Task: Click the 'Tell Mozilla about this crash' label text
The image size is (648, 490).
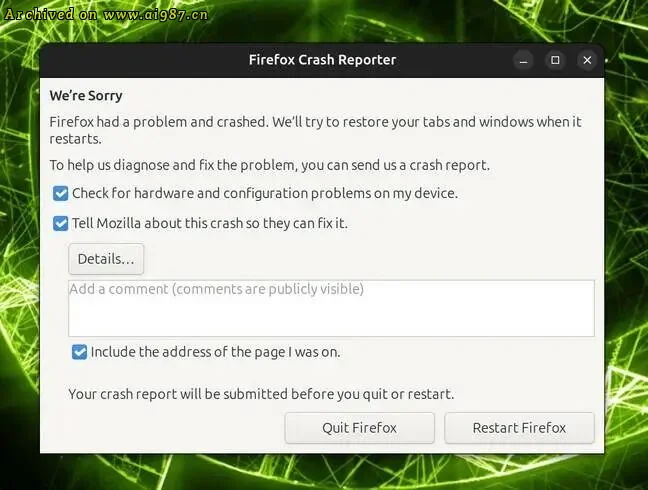Action: click(210, 223)
